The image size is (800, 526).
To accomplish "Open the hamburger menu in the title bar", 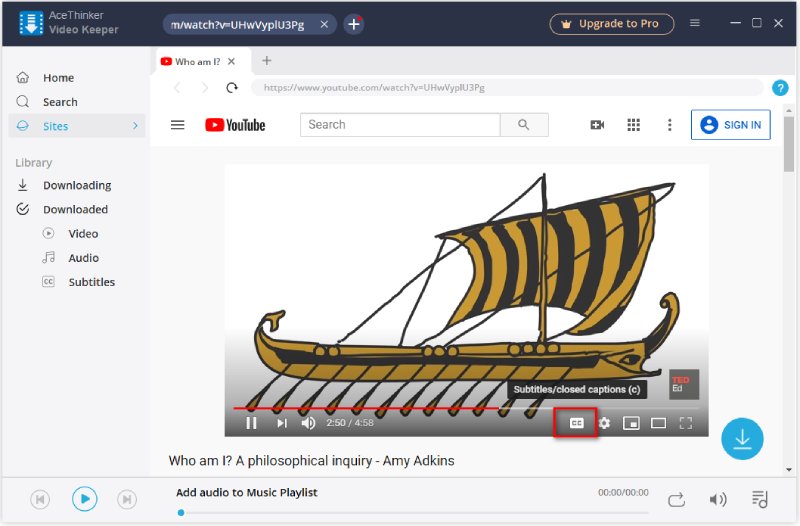I will tap(694, 23).
